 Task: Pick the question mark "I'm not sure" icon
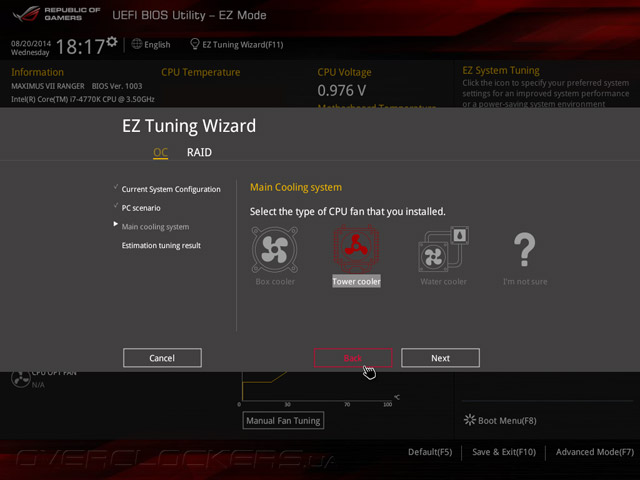pos(524,249)
